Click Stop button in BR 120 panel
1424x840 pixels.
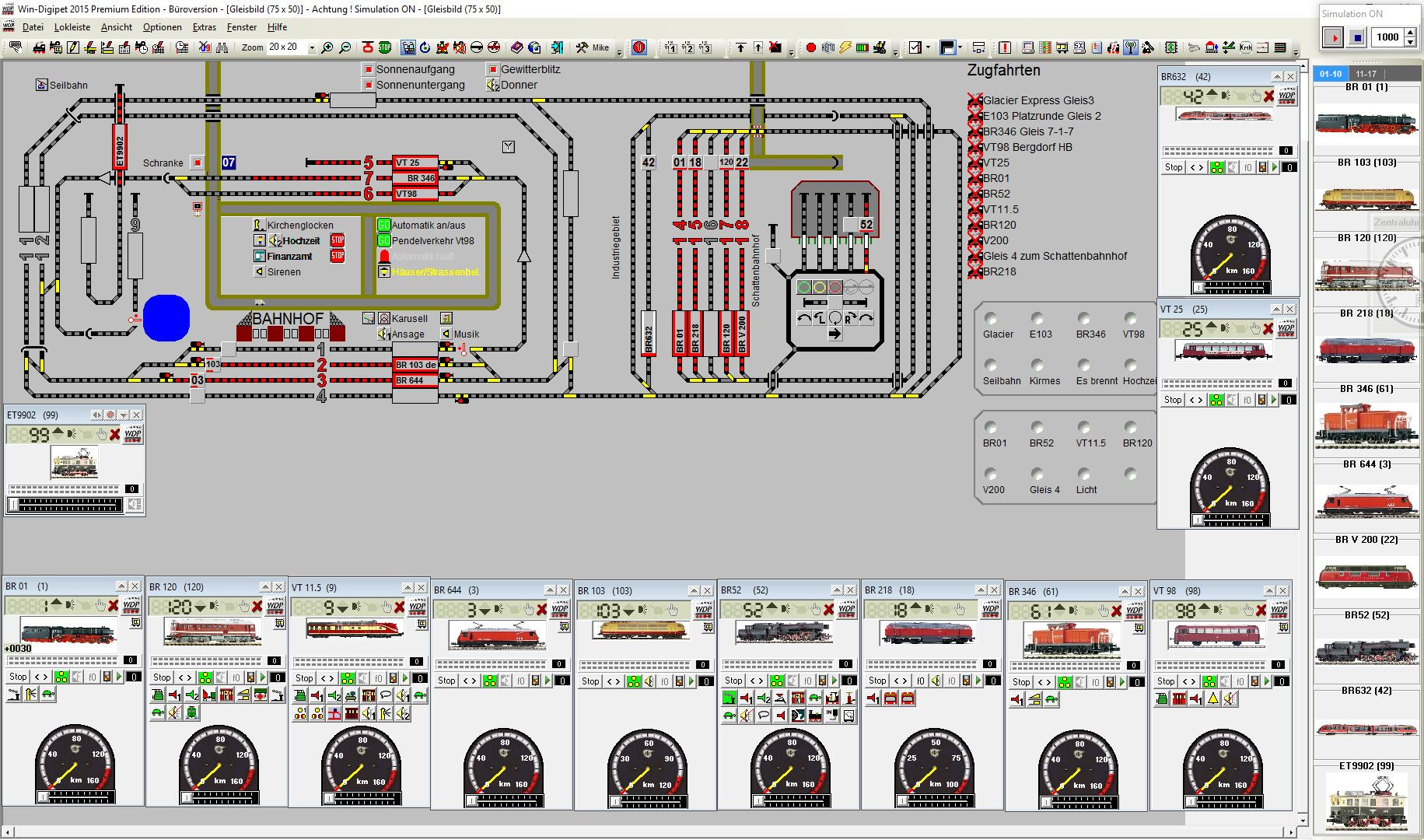162,677
